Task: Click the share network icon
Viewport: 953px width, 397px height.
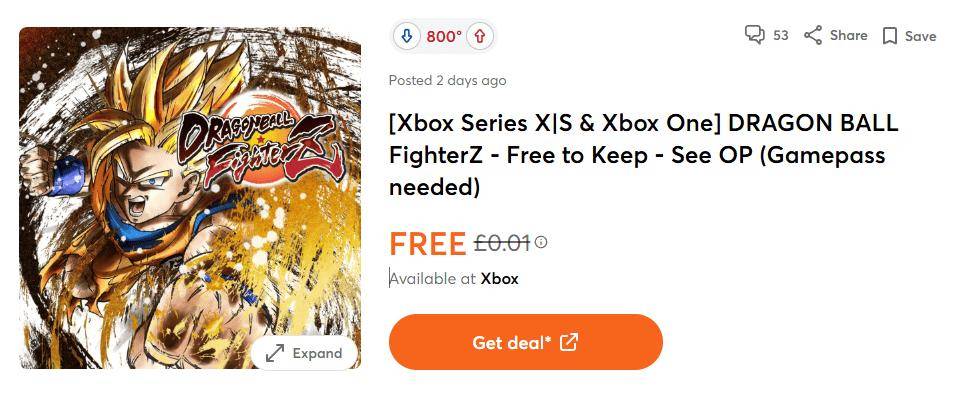Action: 813,35
